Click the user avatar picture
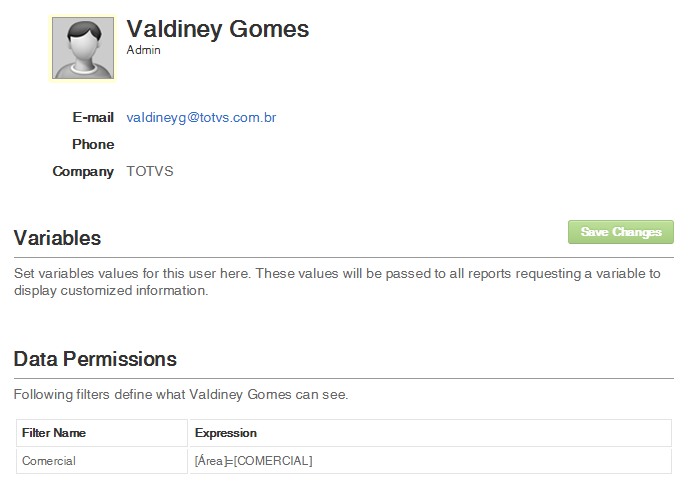Image resolution: width=680 pixels, height=484 pixels. coord(82,47)
